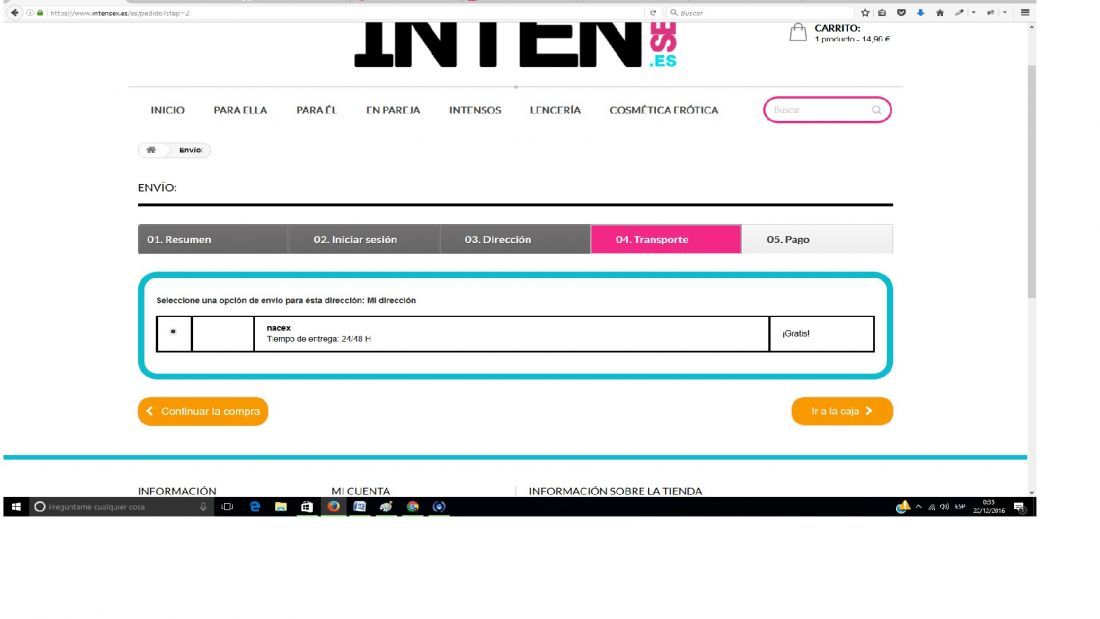Image resolution: width=1100 pixels, height=619 pixels.
Task: Click Cortana Pregúntame cualquier cosa box
Action: (x=119, y=507)
